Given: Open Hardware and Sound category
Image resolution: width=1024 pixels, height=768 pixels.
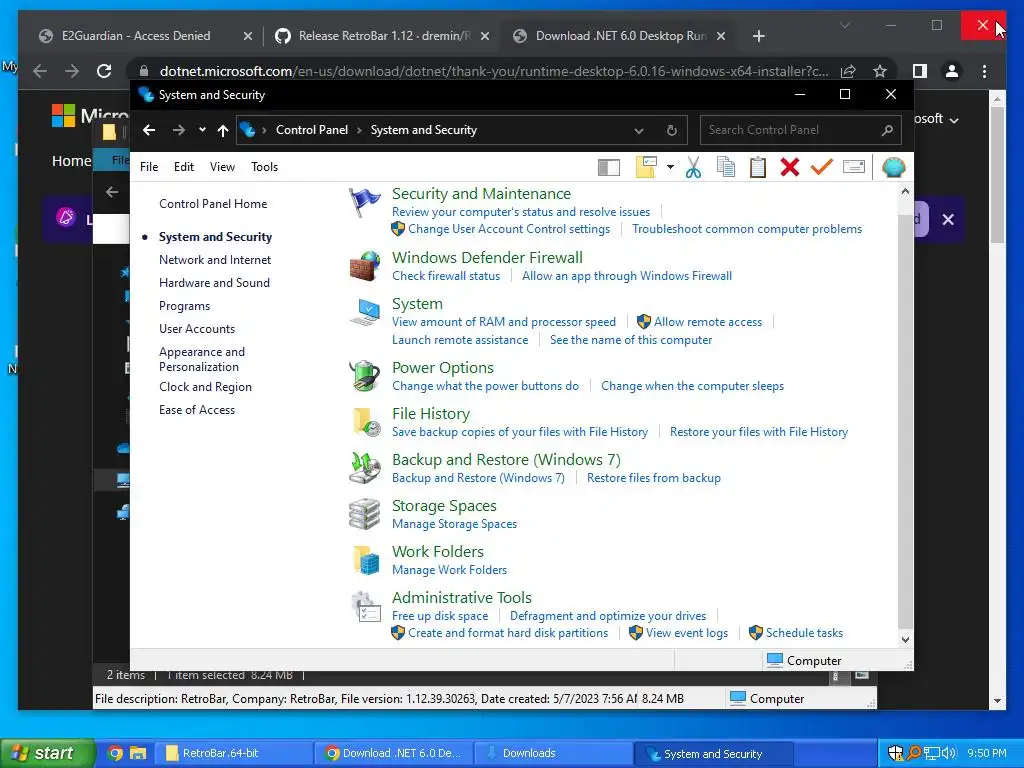Looking at the screenshot, I should [x=214, y=283].
